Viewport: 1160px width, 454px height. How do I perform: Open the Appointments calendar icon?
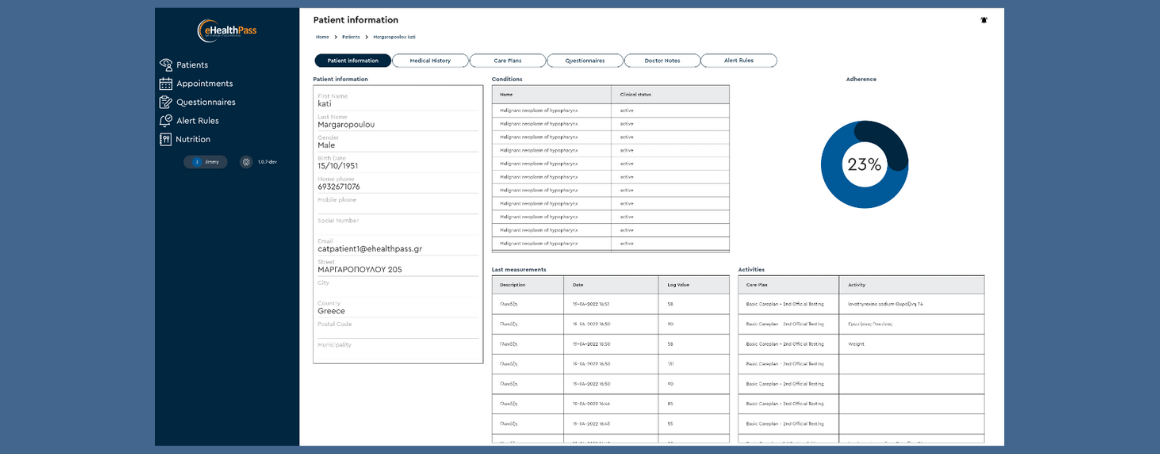[166, 84]
